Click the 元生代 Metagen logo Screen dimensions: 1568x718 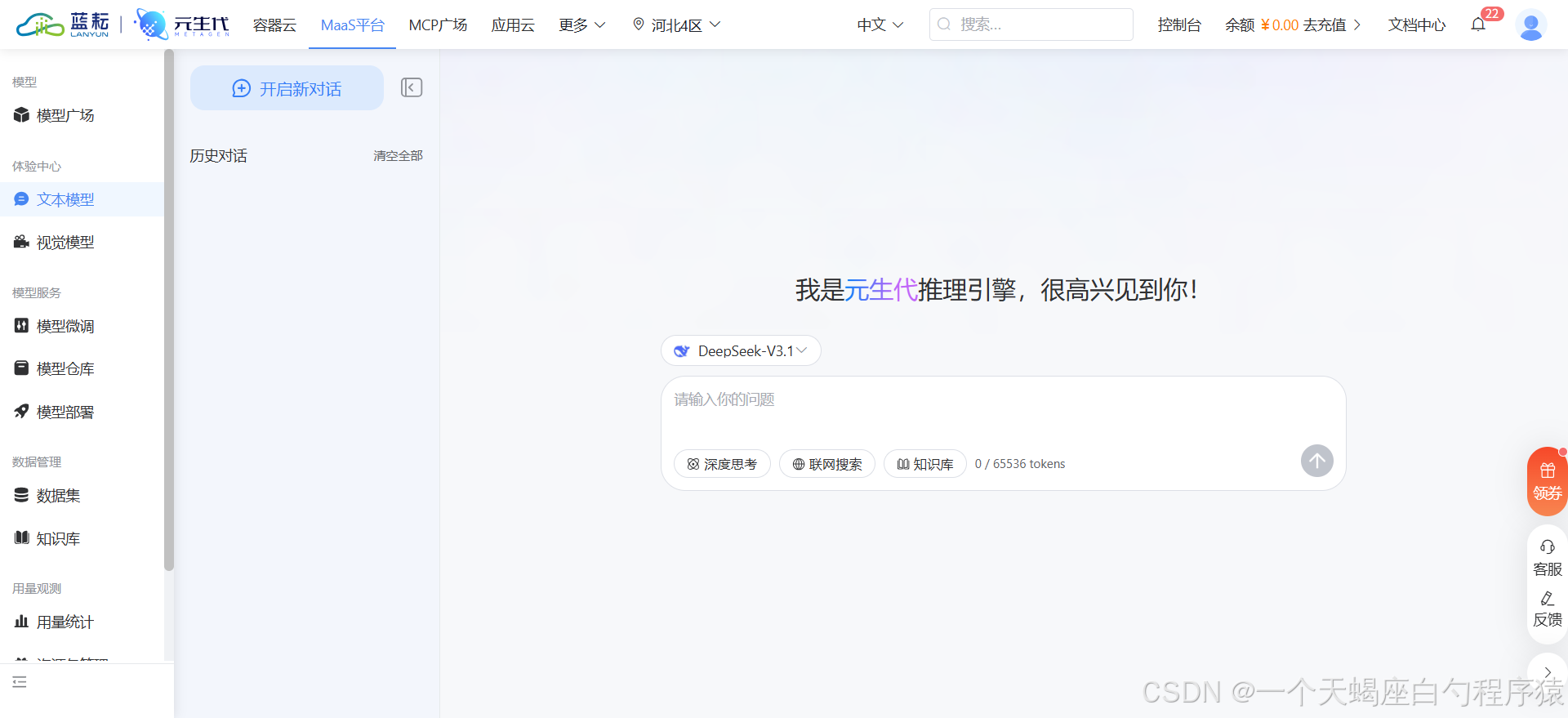coord(181,25)
